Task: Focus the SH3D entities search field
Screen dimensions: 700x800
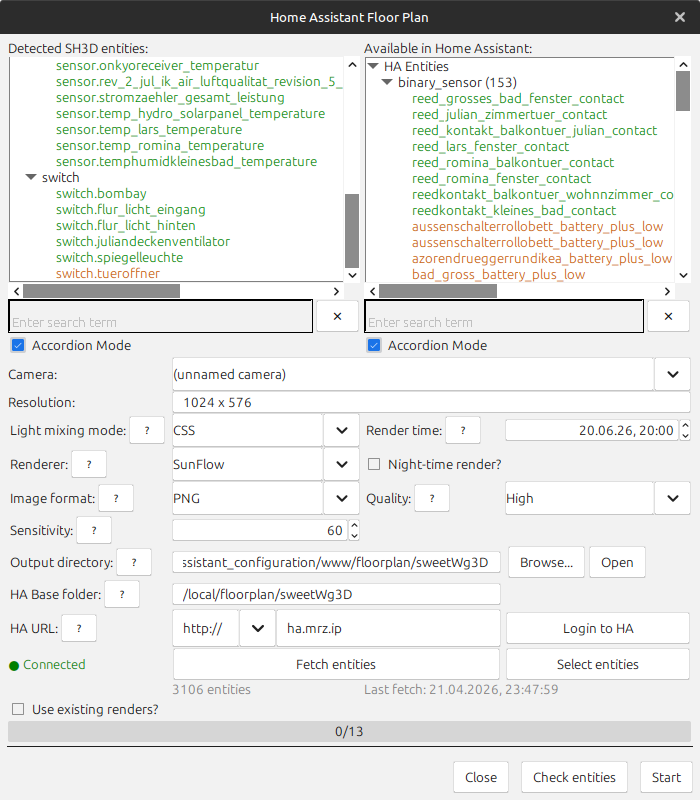Action: point(161,316)
